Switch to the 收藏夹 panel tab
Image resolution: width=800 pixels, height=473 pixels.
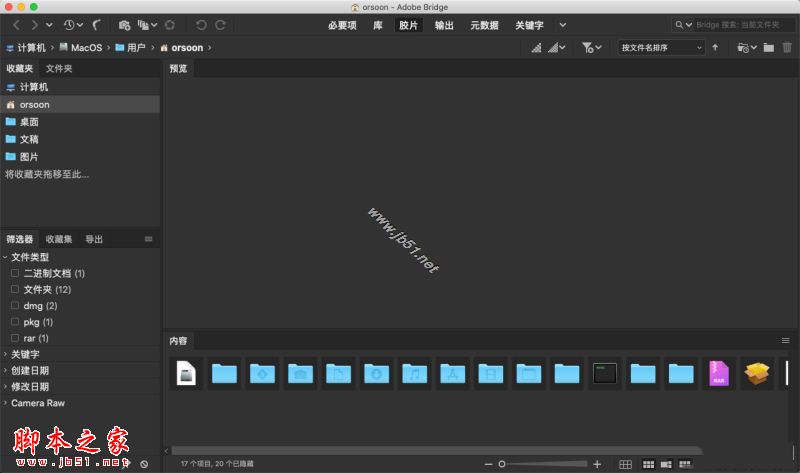pyautogui.click(x=20, y=68)
